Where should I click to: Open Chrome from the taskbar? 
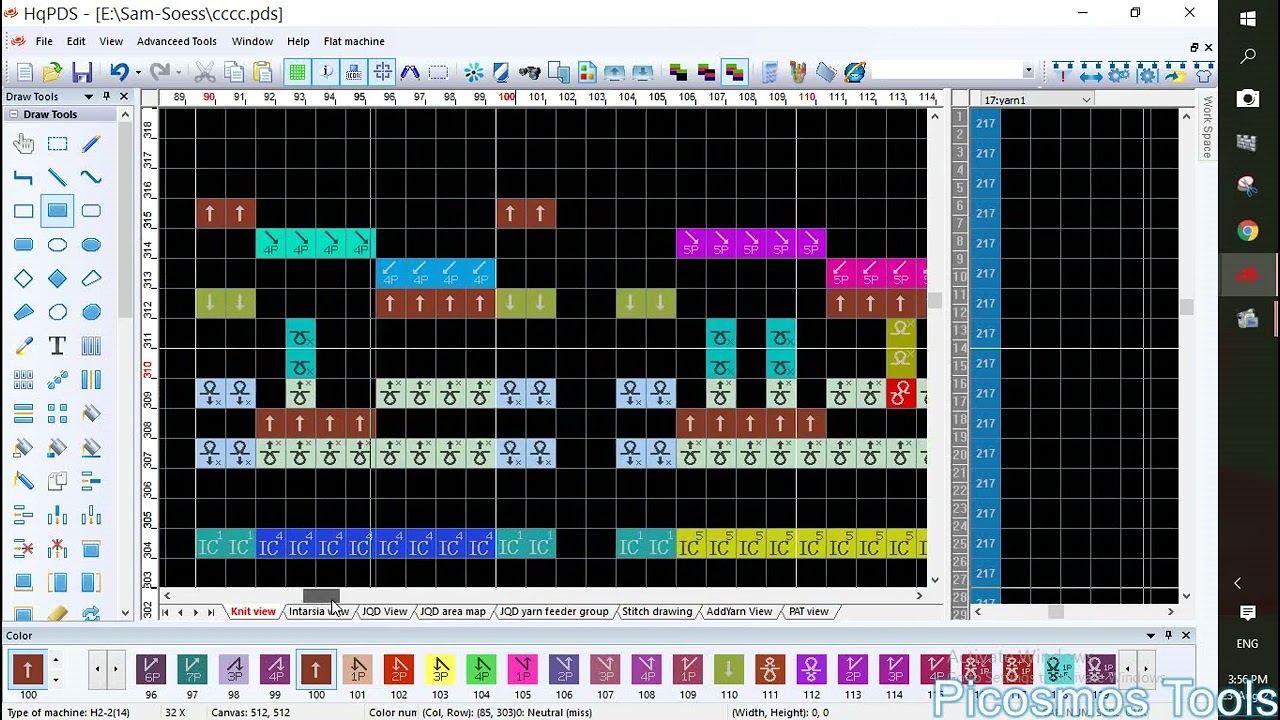coord(1248,231)
